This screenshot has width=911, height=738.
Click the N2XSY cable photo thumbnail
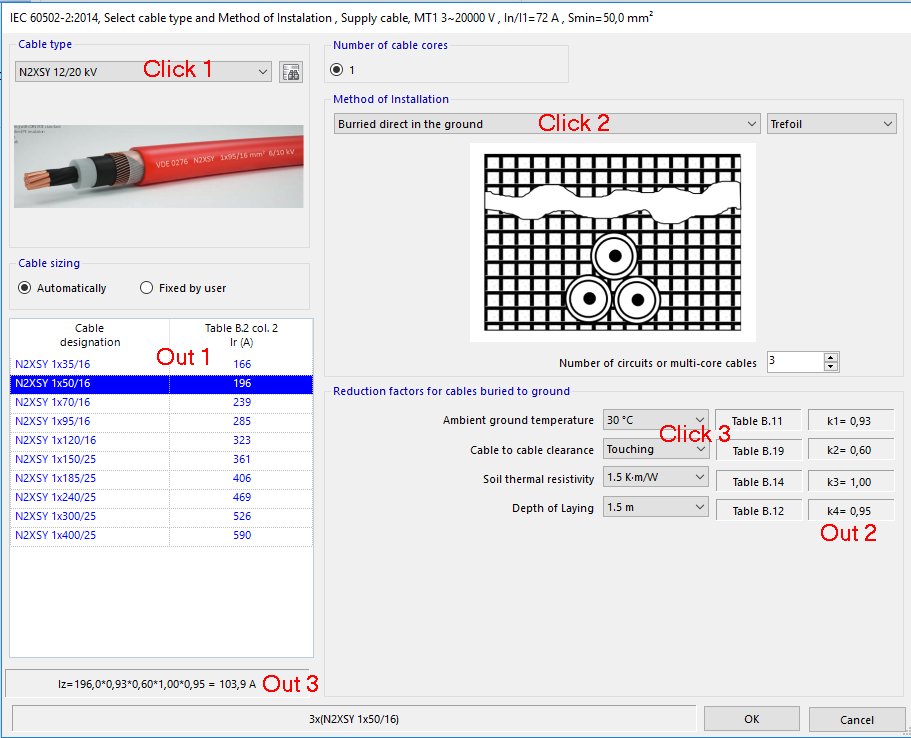tap(159, 166)
